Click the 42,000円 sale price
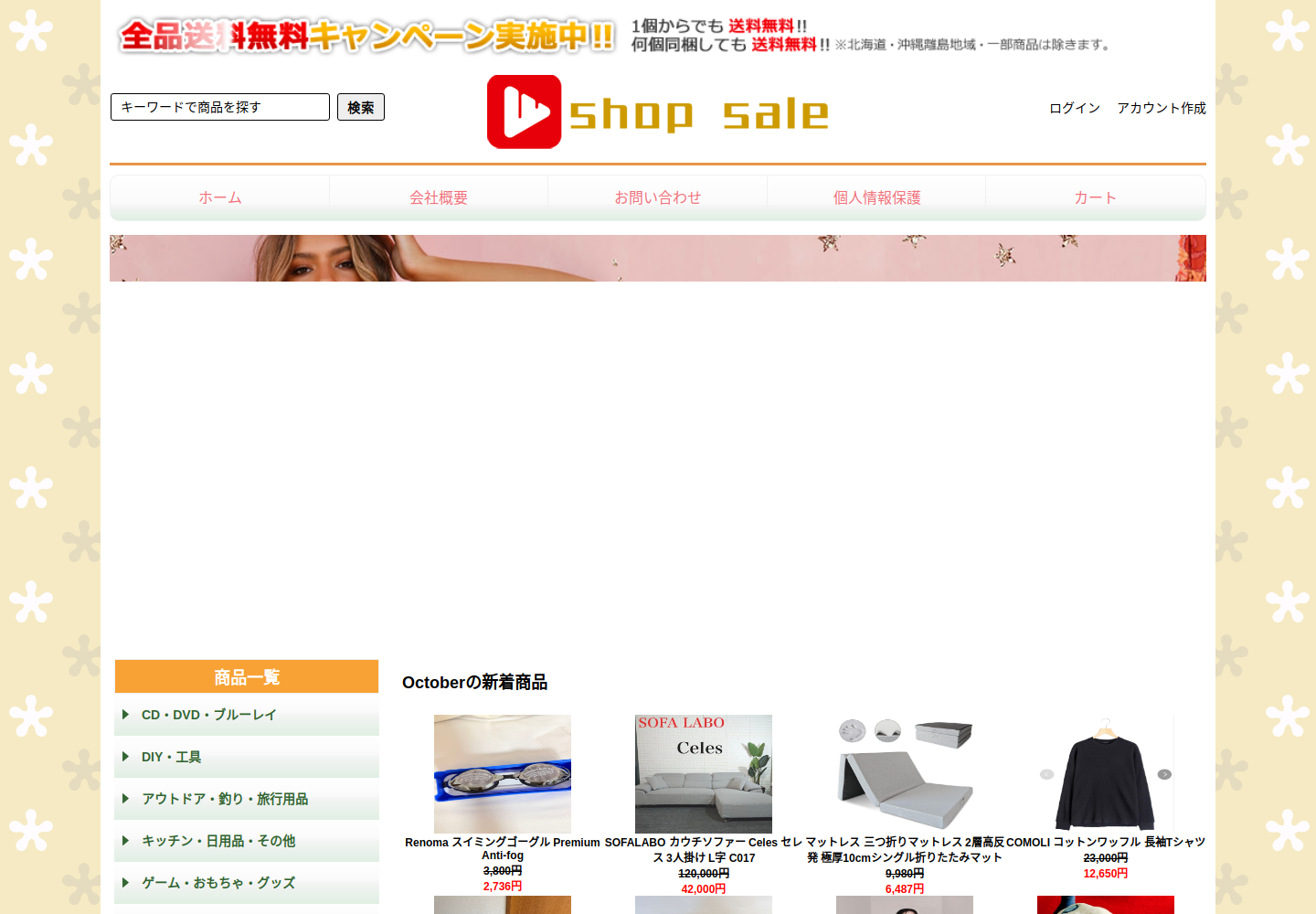The height and width of the screenshot is (914, 1316). (704, 889)
